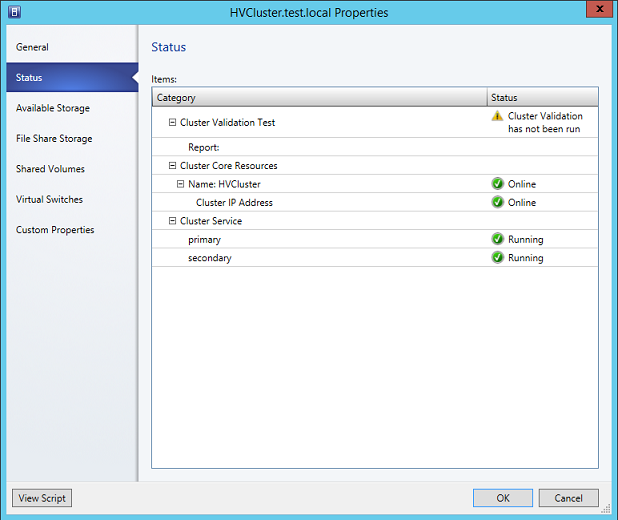Open the Shared Volumes page
This screenshot has height=520, width=618.
(x=50, y=169)
